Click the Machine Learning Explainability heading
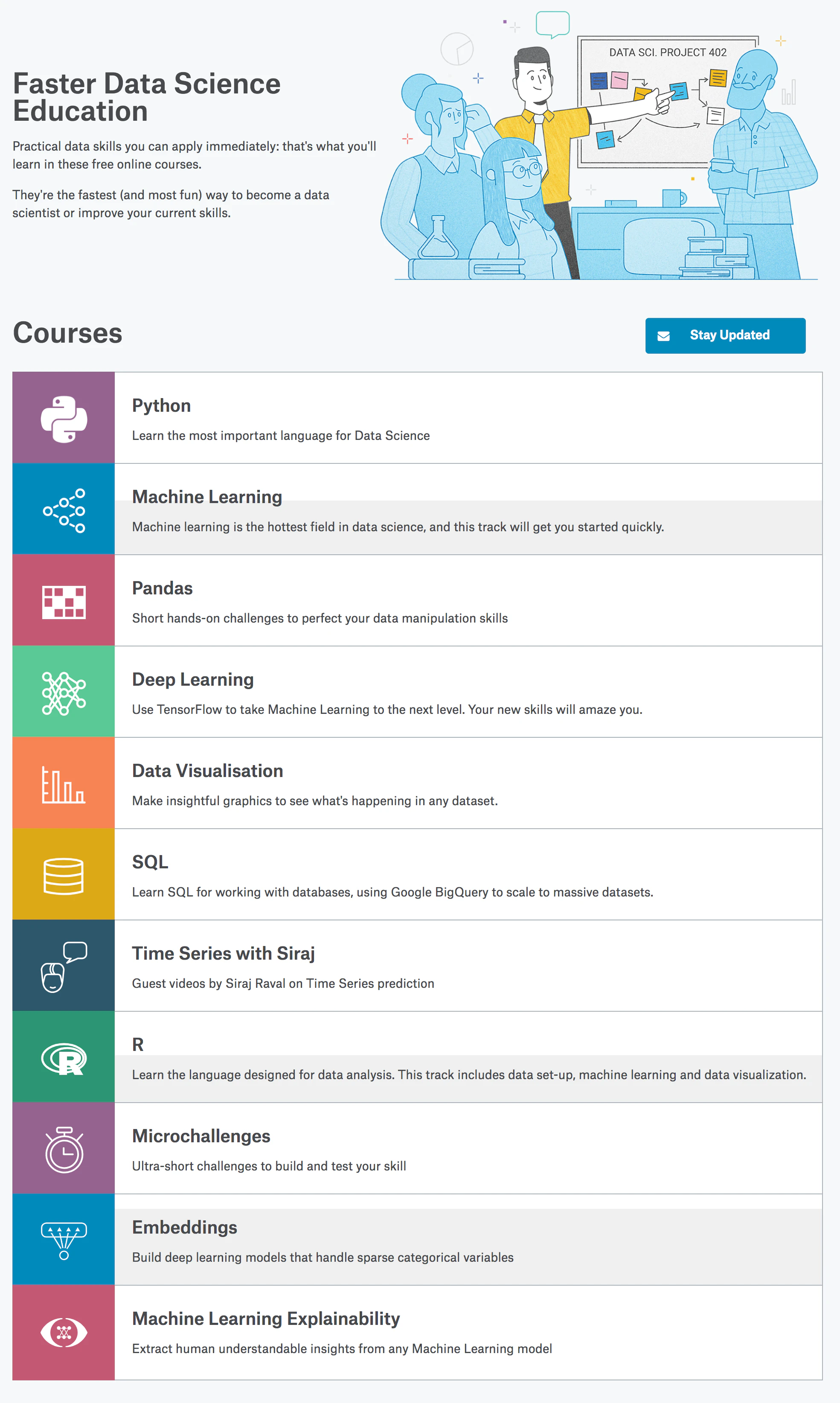 (265, 1318)
